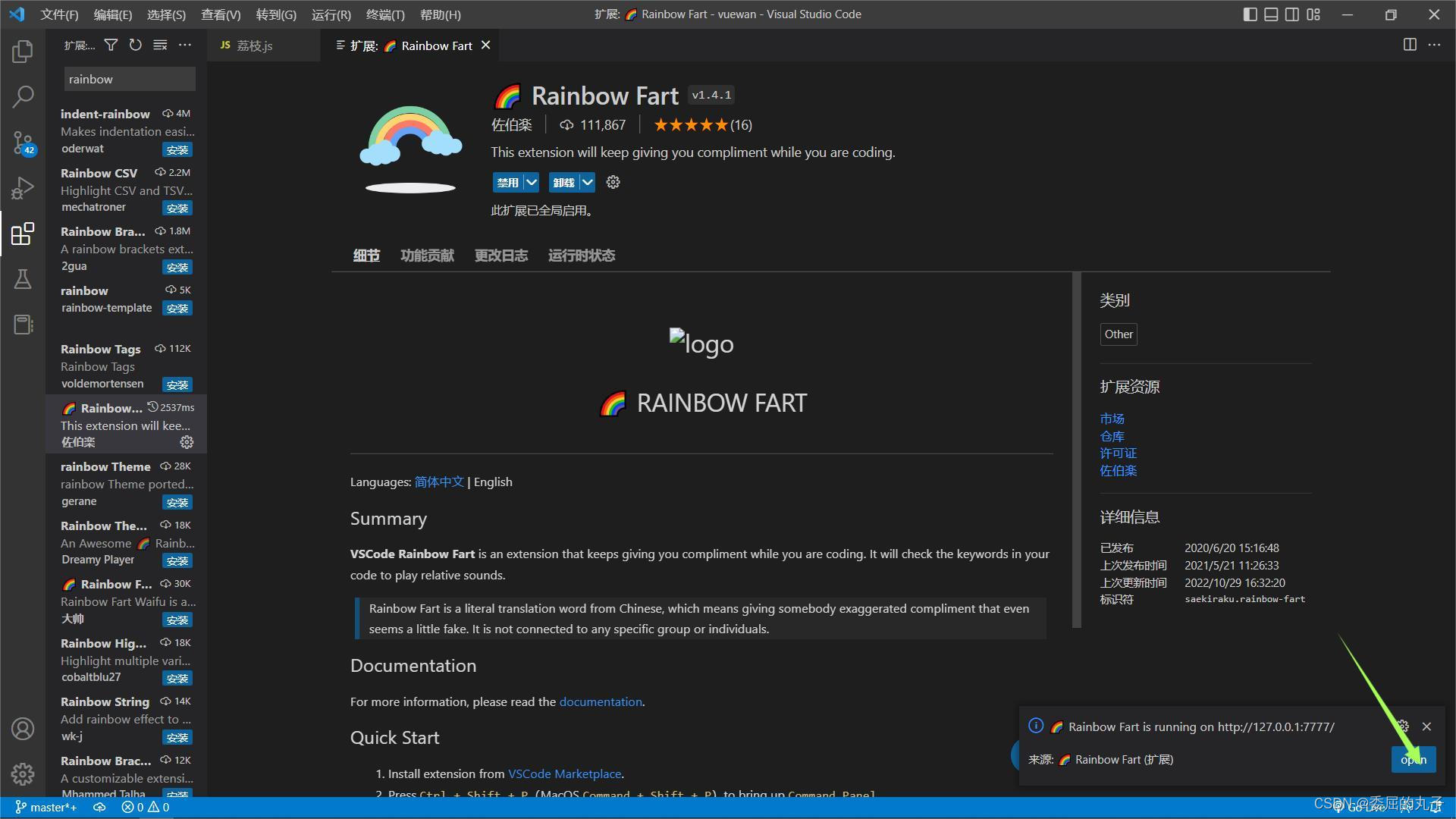
Task: Open the Search view icon
Action: [23, 96]
